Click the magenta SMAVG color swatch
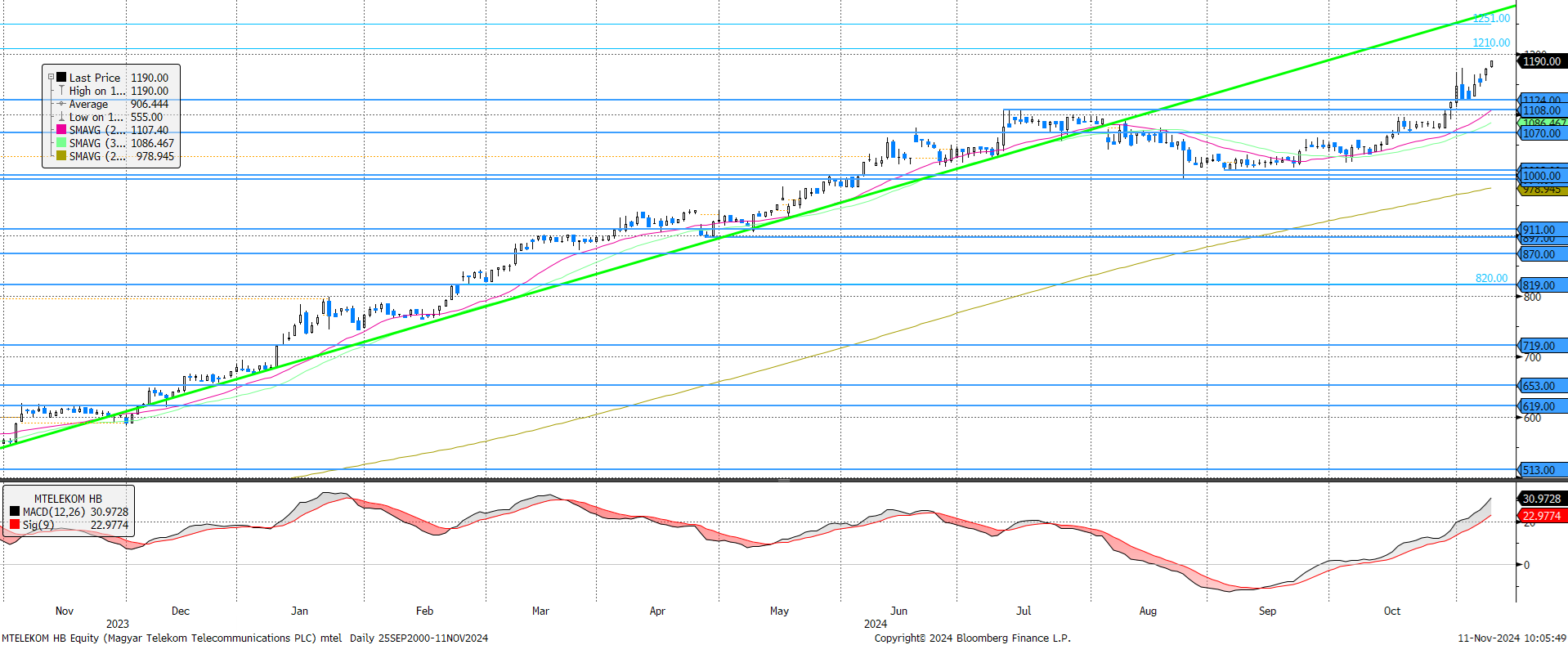1568x645 pixels. tap(61, 130)
